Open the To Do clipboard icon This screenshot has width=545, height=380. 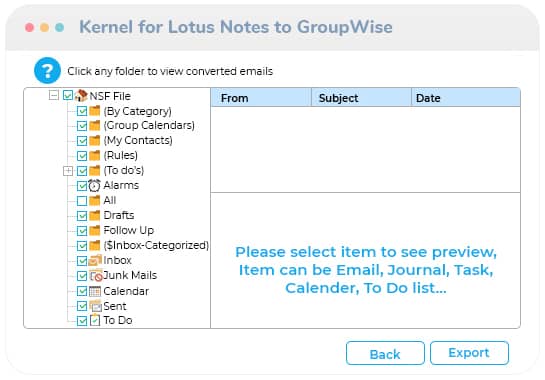pos(95,320)
